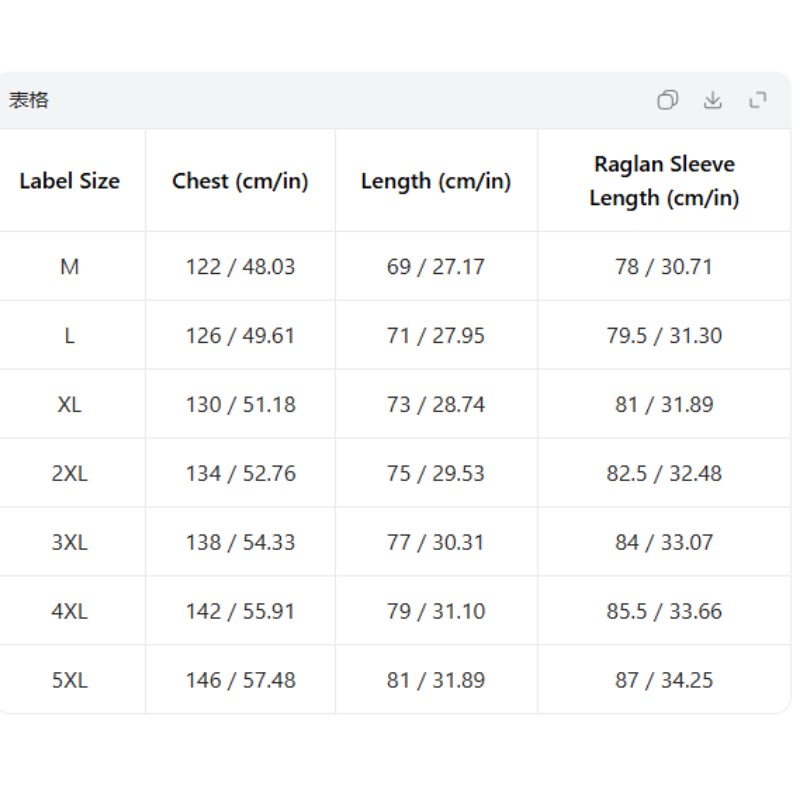Click length value 77 / 30.31
This screenshot has width=800, height=800.
pos(436,542)
